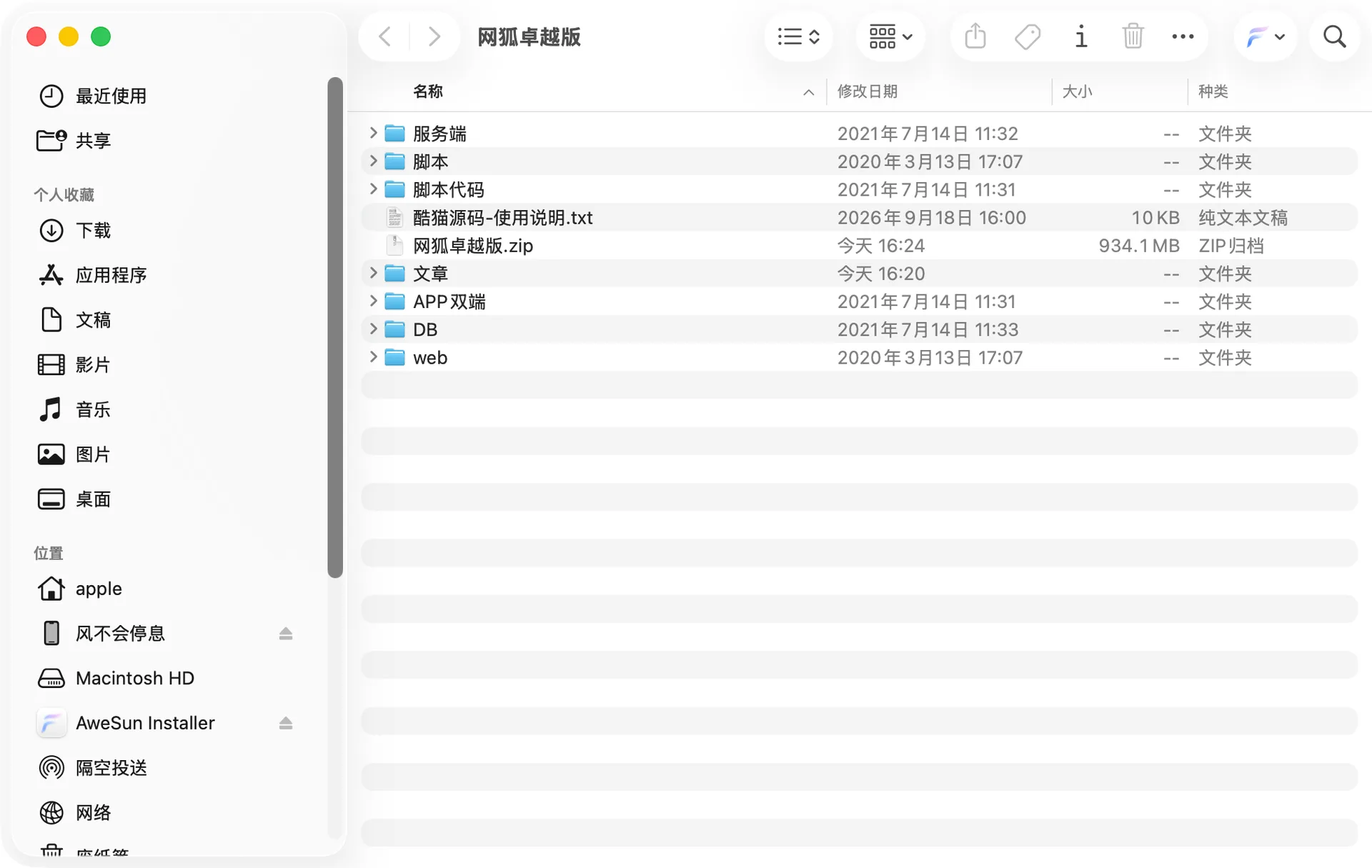Open 下载 in sidebar
1372x868 pixels.
tap(74, 230)
